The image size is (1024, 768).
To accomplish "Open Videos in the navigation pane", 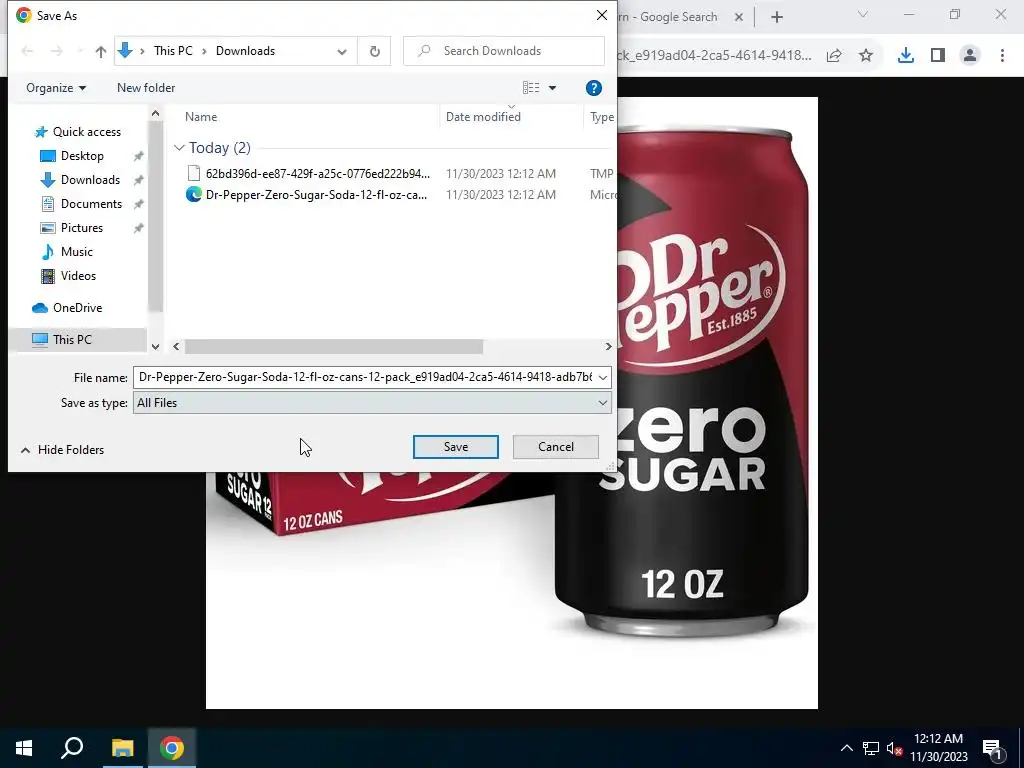I will pos(78,276).
